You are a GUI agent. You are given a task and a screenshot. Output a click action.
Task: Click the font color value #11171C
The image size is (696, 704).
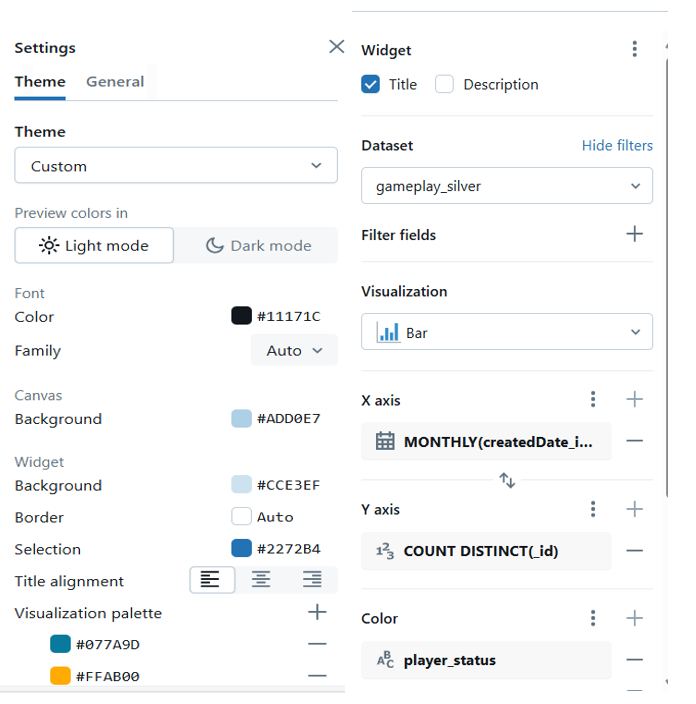pos(288,316)
